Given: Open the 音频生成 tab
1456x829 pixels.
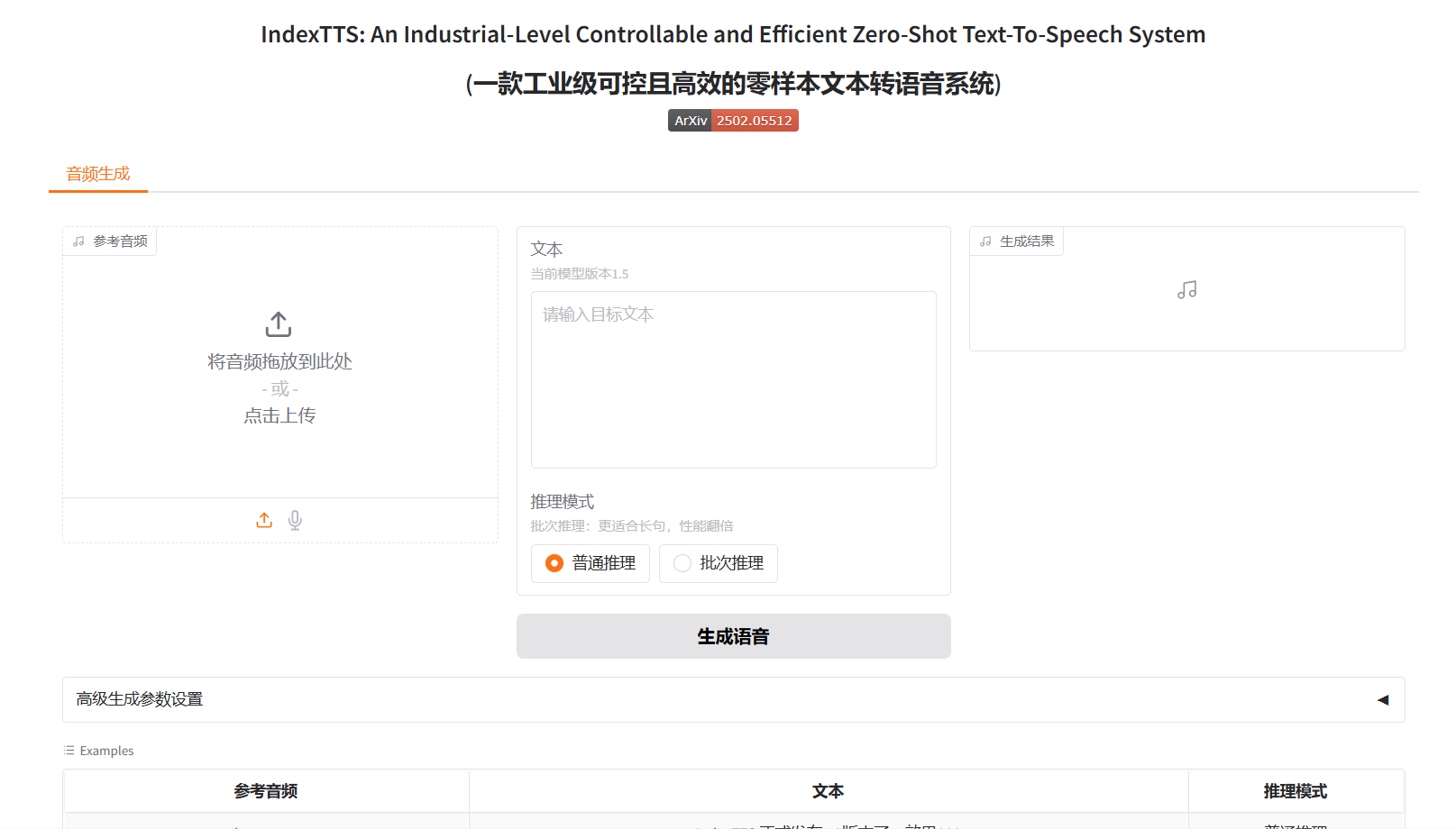Looking at the screenshot, I should point(98,174).
